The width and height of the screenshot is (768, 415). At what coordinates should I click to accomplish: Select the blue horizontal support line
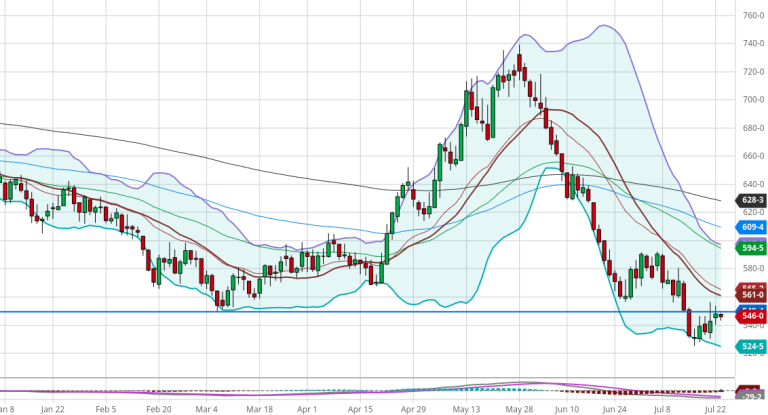click(x=300, y=312)
